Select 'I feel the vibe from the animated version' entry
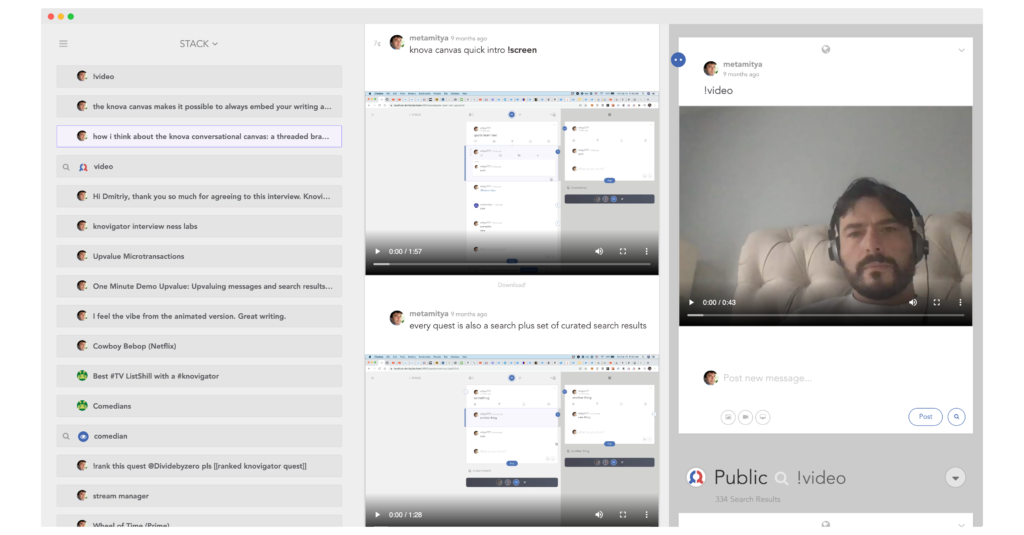The image size is (1024, 535). pos(199,316)
